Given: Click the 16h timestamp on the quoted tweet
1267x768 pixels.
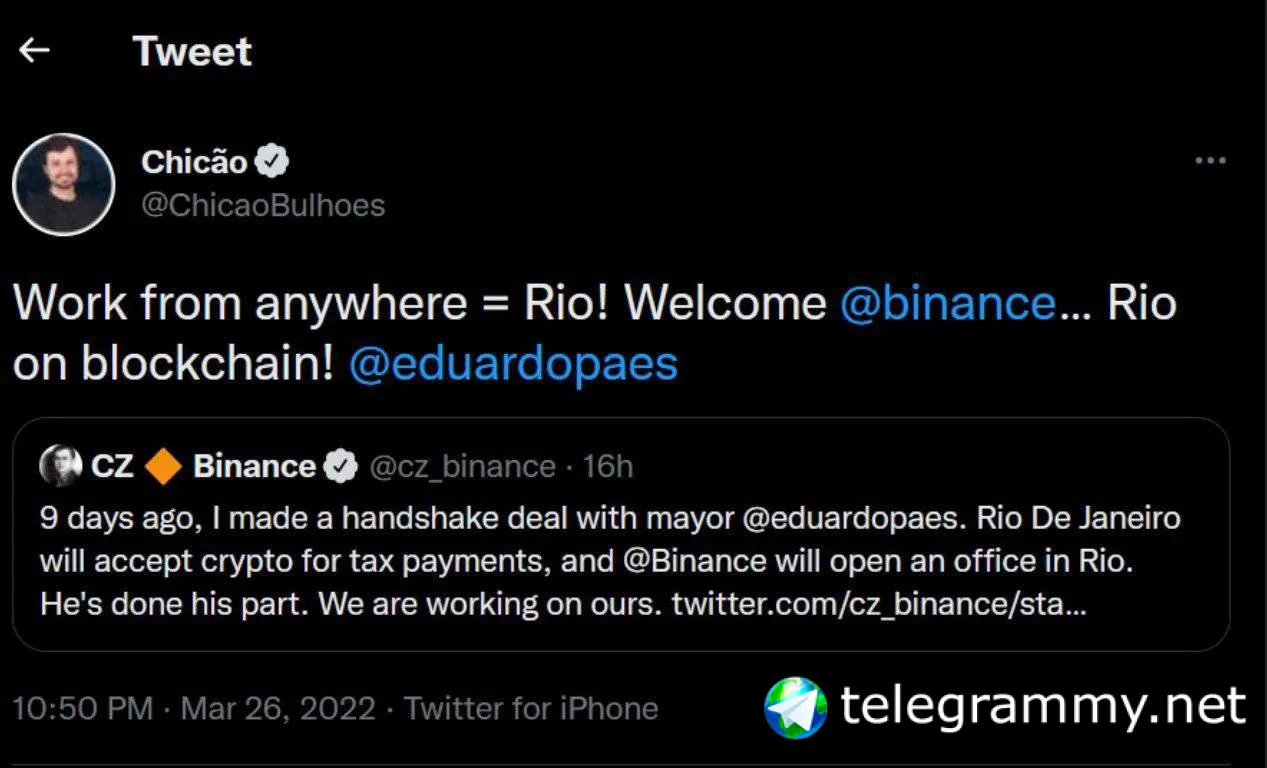Looking at the screenshot, I should click(x=608, y=467).
